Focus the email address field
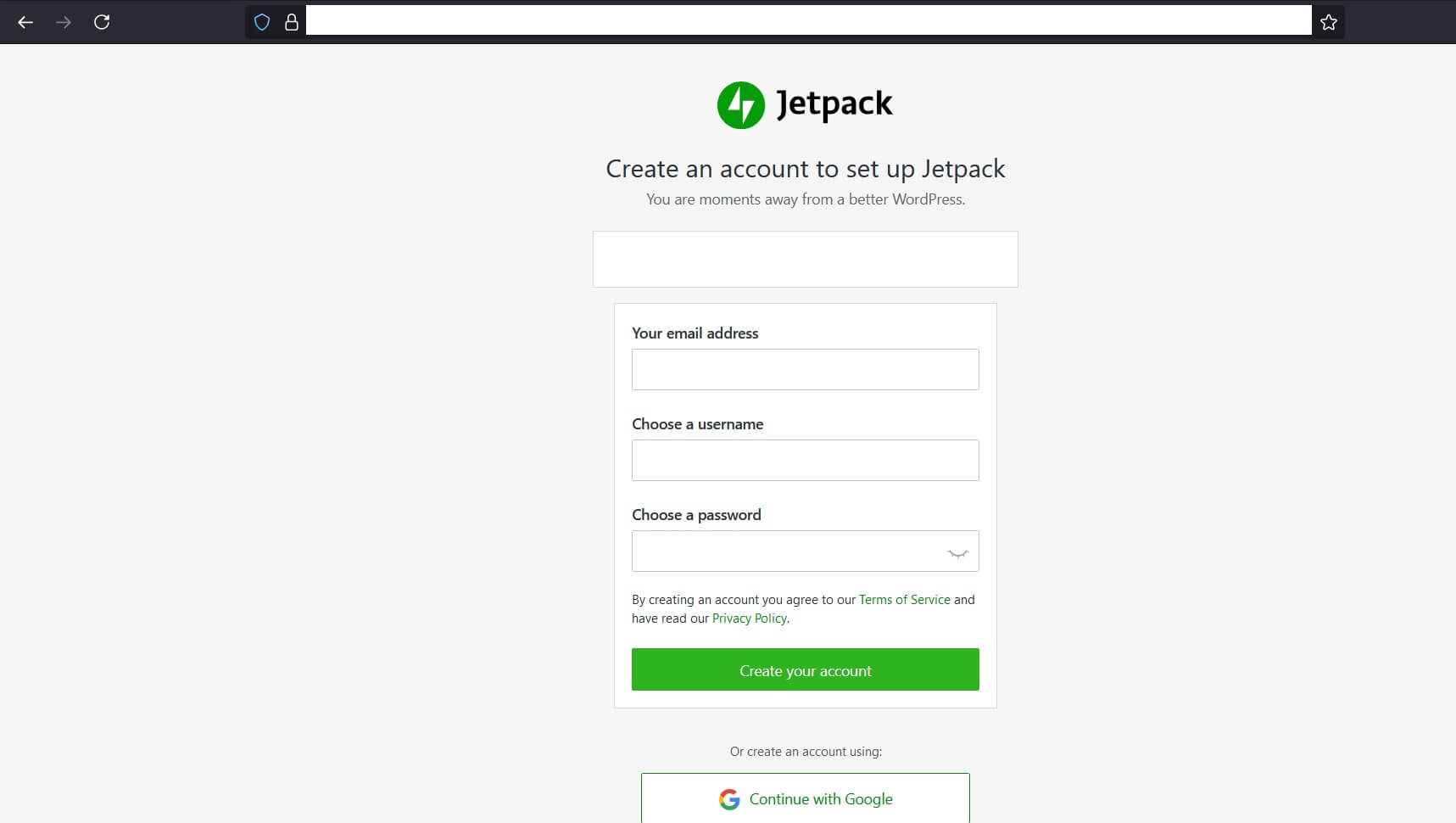Screen dimensions: 1456x823 click(806, 369)
